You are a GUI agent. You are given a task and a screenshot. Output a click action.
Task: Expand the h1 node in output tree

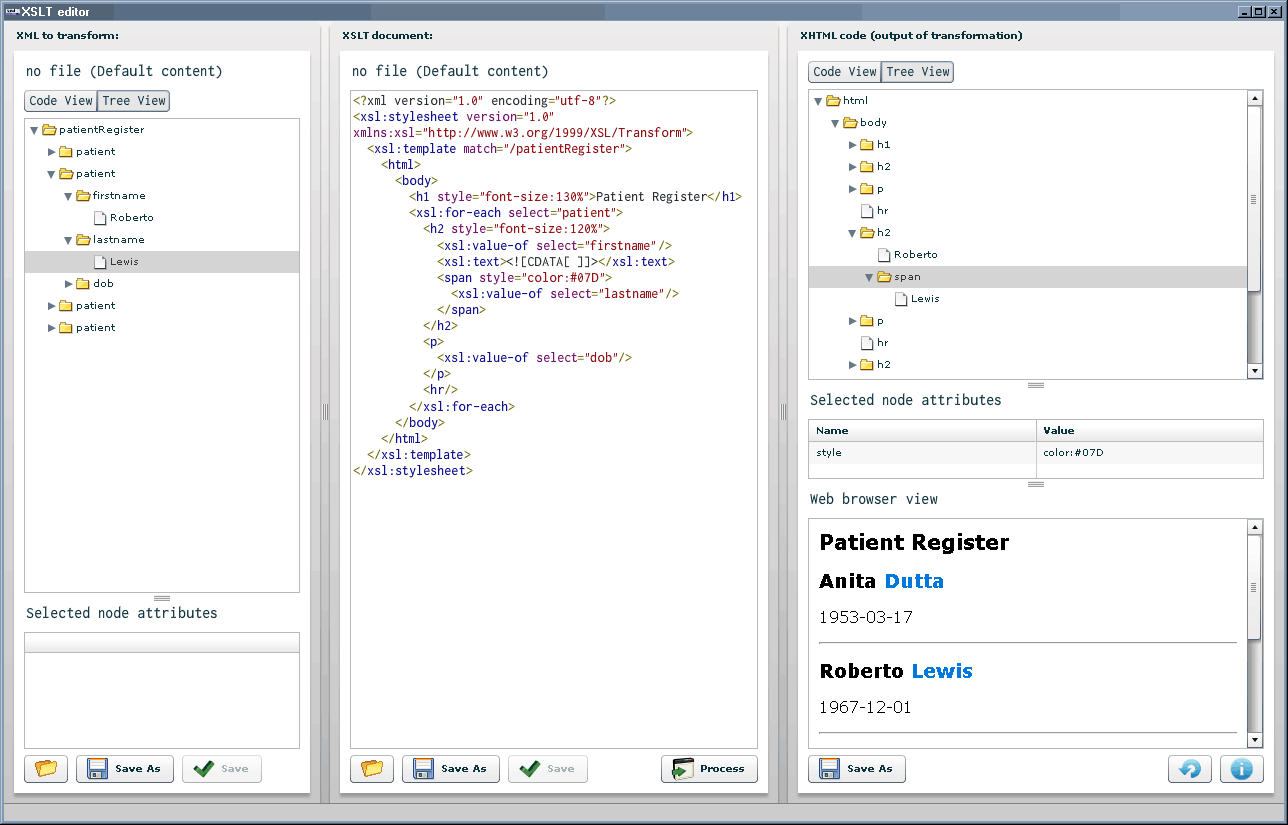pyautogui.click(x=853, y=145)
